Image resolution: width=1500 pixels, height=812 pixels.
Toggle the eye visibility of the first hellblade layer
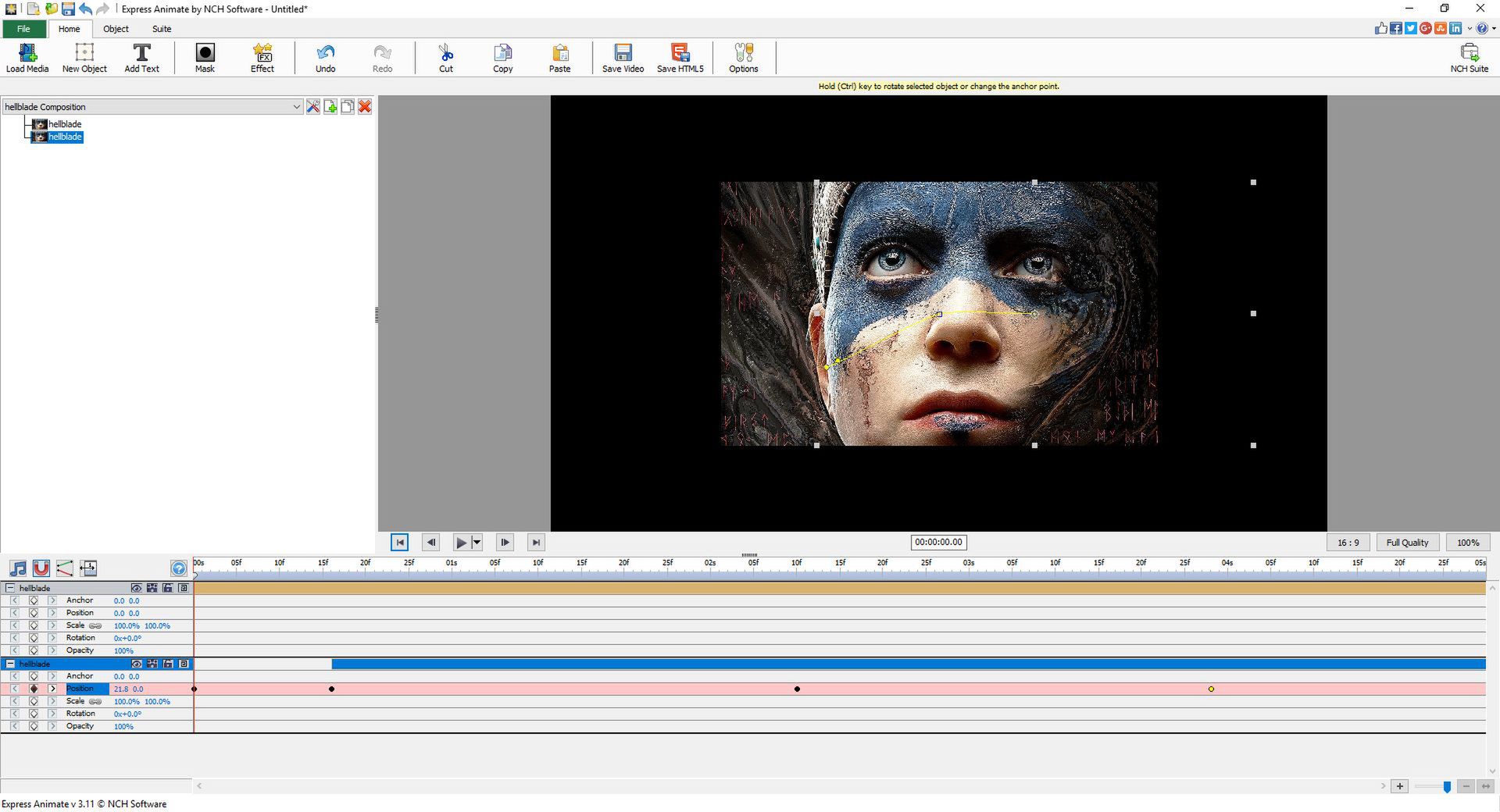coord(136,588)
